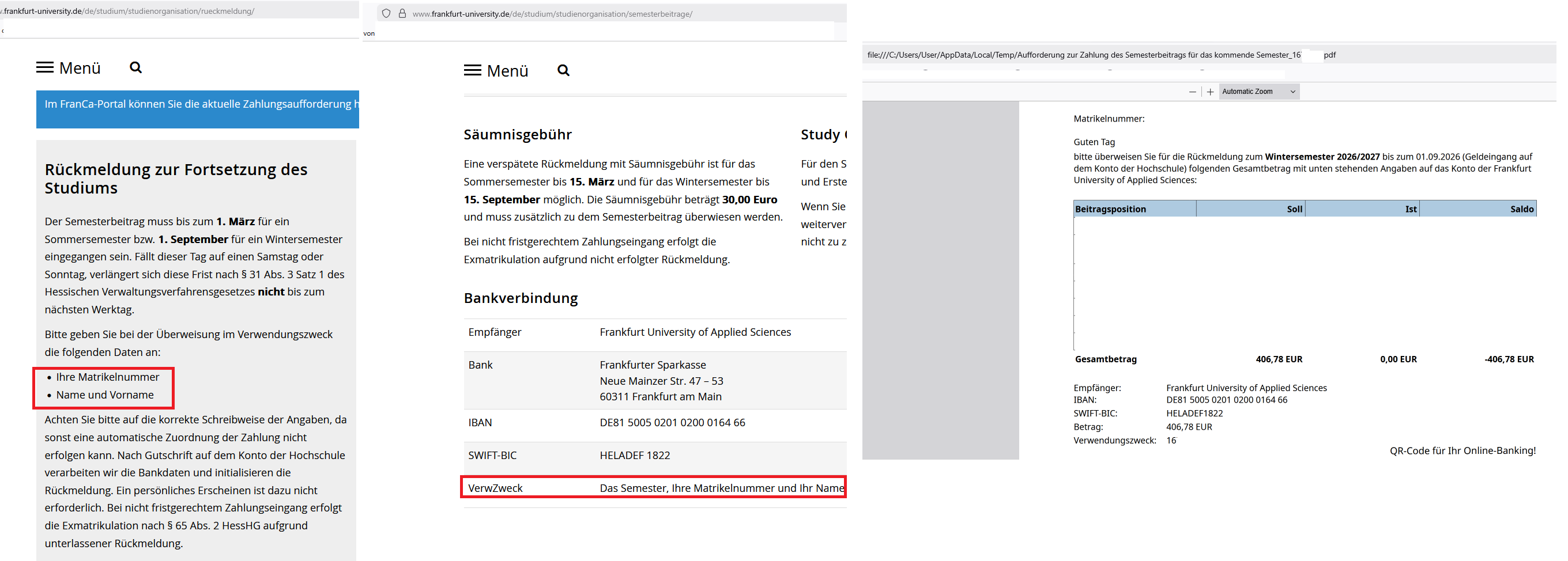Image resolution: width=1568 pixels, height=561 pixels.
Task: Click the bullet 'Ihre Matrikelnummer'
Action: (x=108, y=377)
